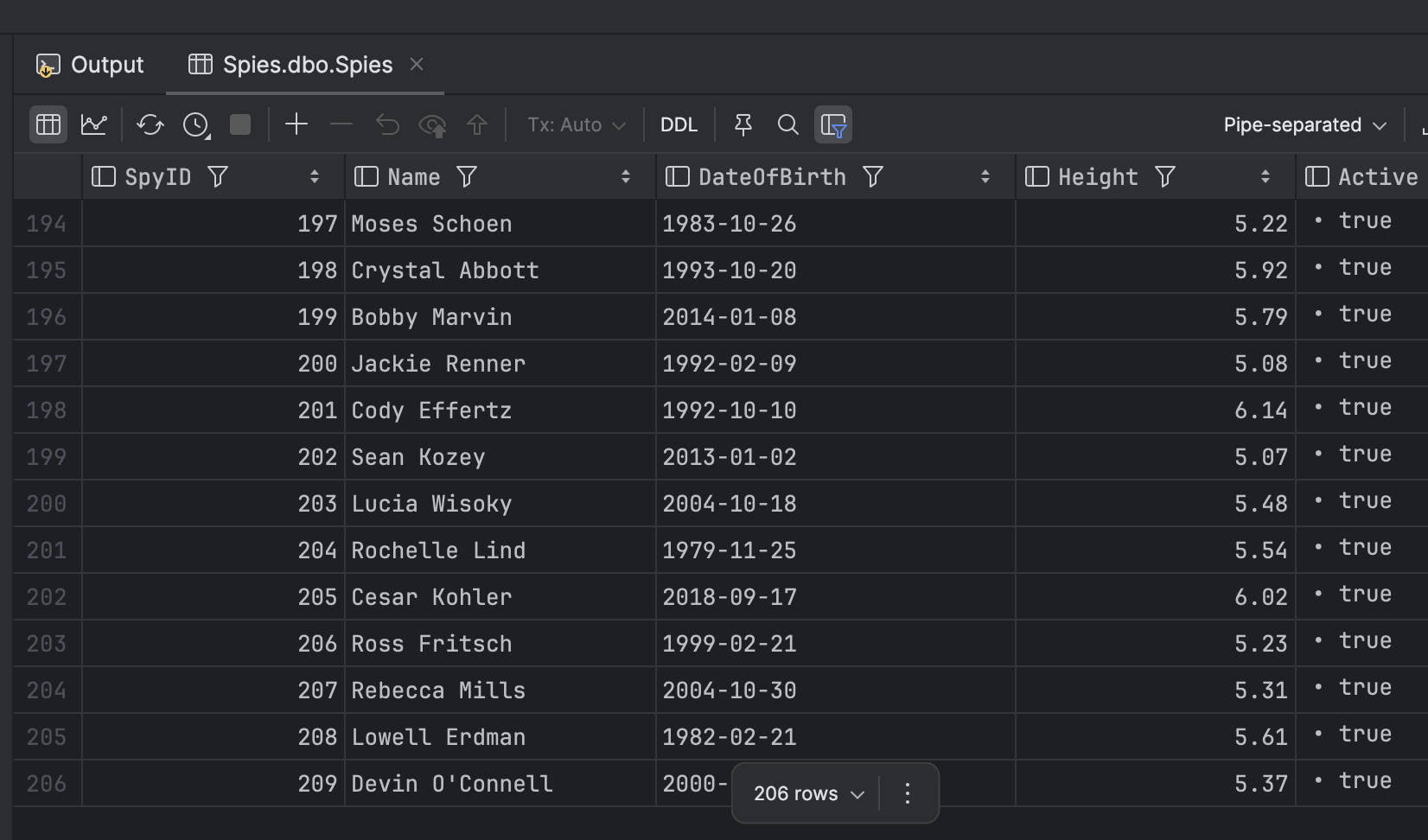Image resolution: width=1428 pixels, height=840 pixels.
Task: Open filter funnel on the Name column
Action: point(466,176)
